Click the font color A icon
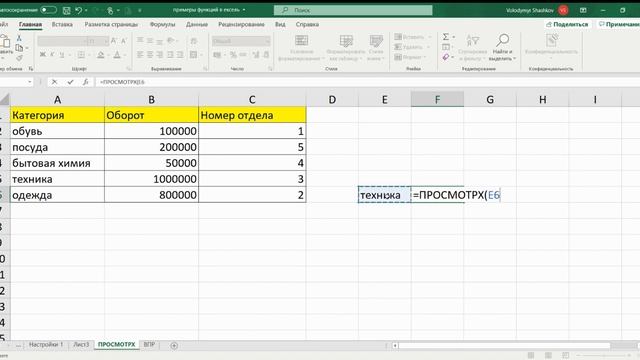Viewport: 640px width, 360px height. tap(117, 55)
